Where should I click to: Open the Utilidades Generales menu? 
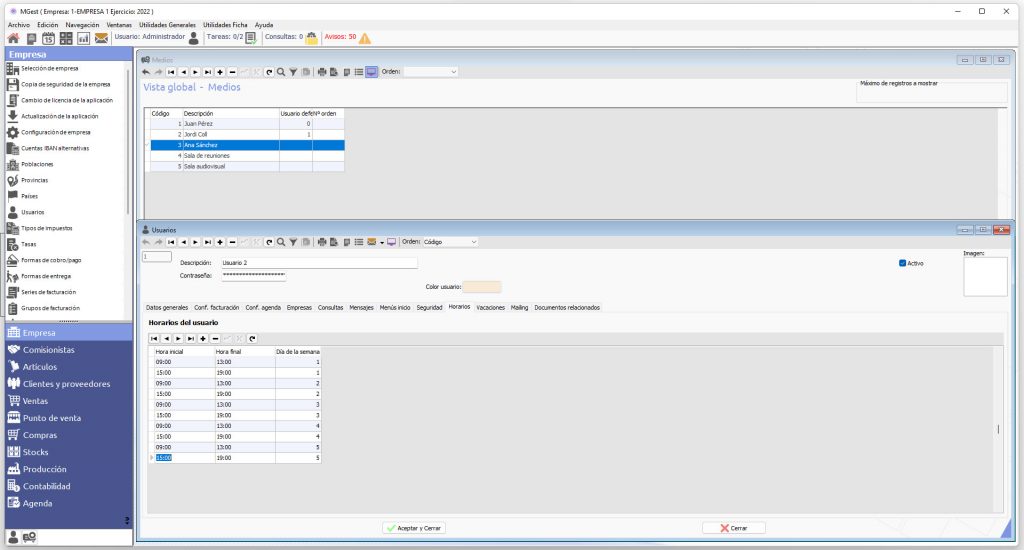coord(167,25)
